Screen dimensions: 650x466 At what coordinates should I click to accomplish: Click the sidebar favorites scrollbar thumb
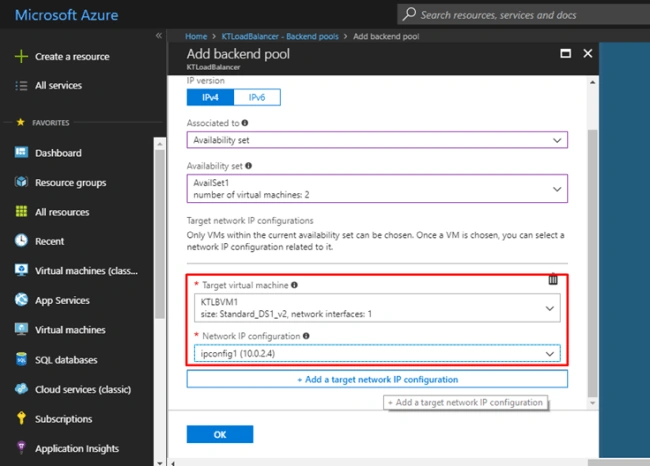160,234
